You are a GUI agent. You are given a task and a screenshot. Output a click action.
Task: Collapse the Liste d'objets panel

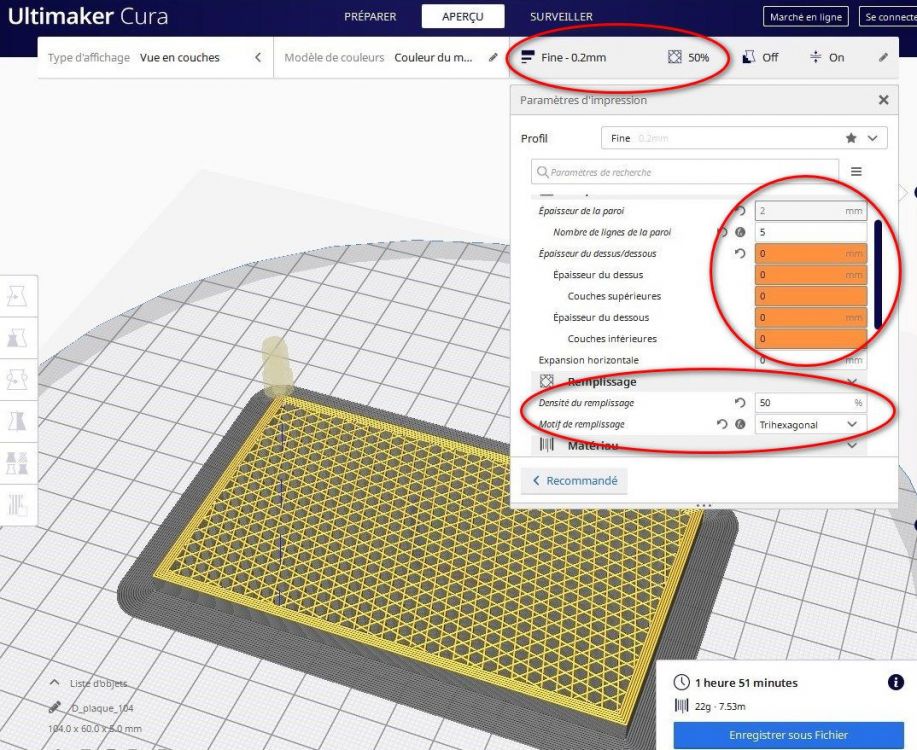54,683
